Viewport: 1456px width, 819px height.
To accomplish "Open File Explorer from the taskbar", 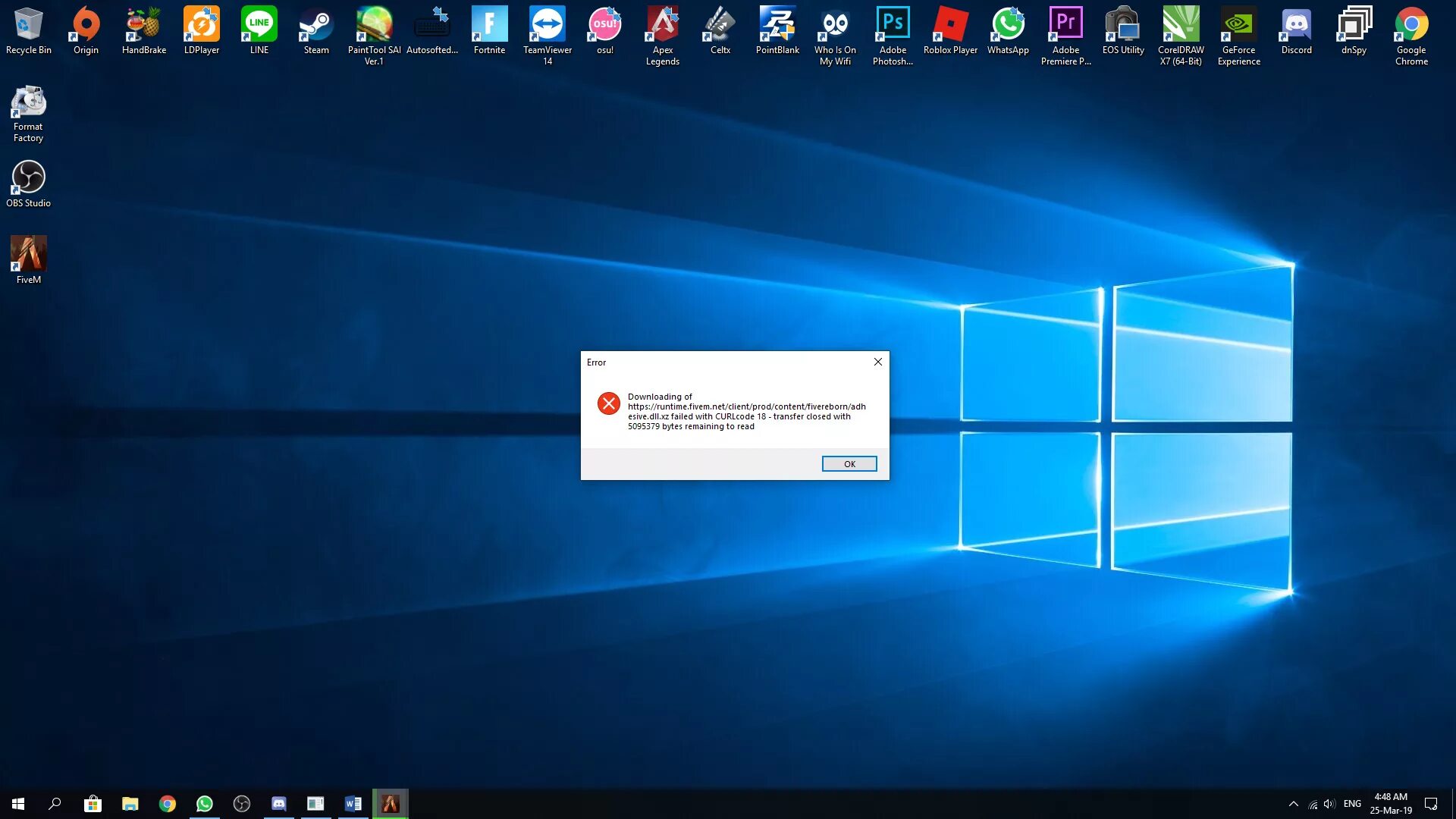I will click(130, 804).
